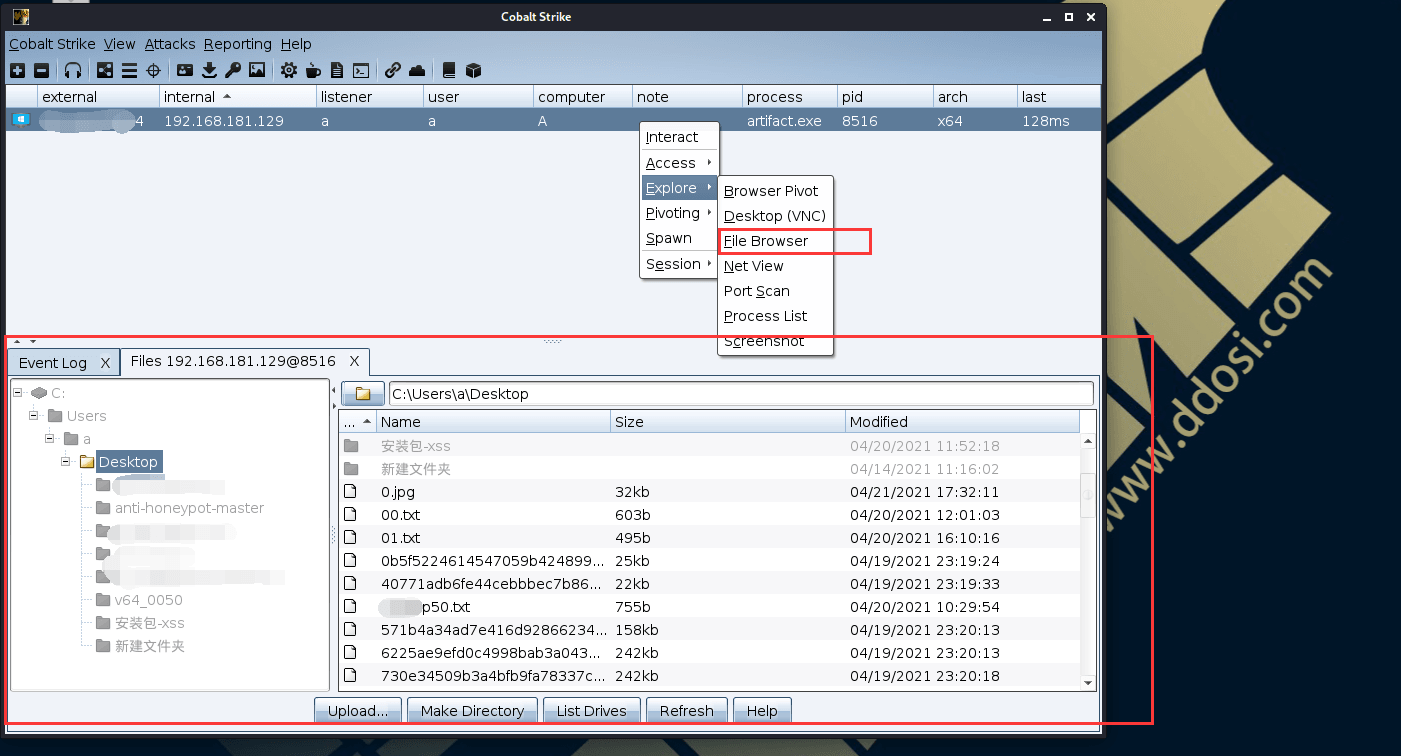
Task: Select anti-honeypot-master folder in tree
Action: tap(189, 508)
